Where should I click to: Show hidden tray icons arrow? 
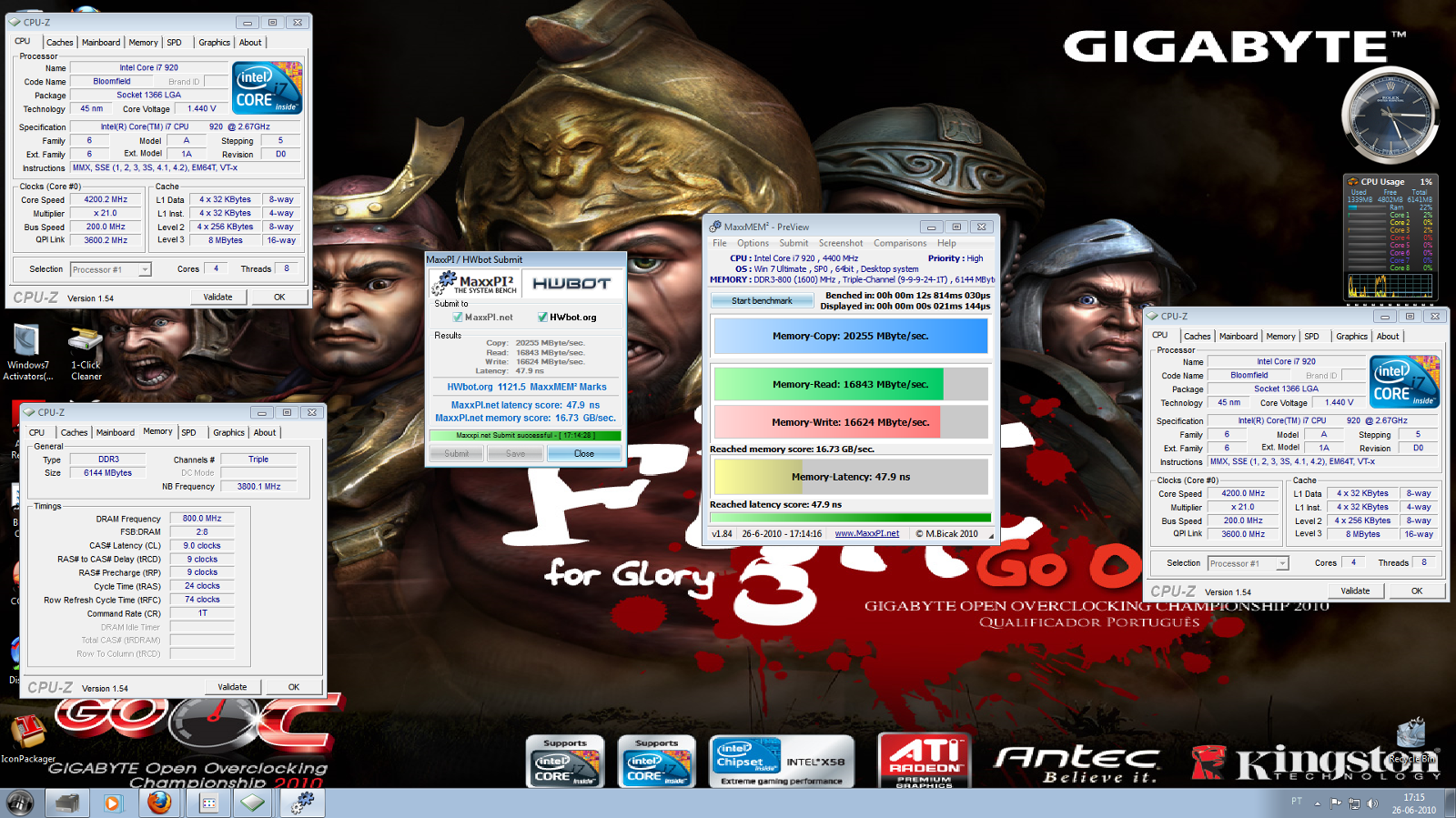point(1317,803)
